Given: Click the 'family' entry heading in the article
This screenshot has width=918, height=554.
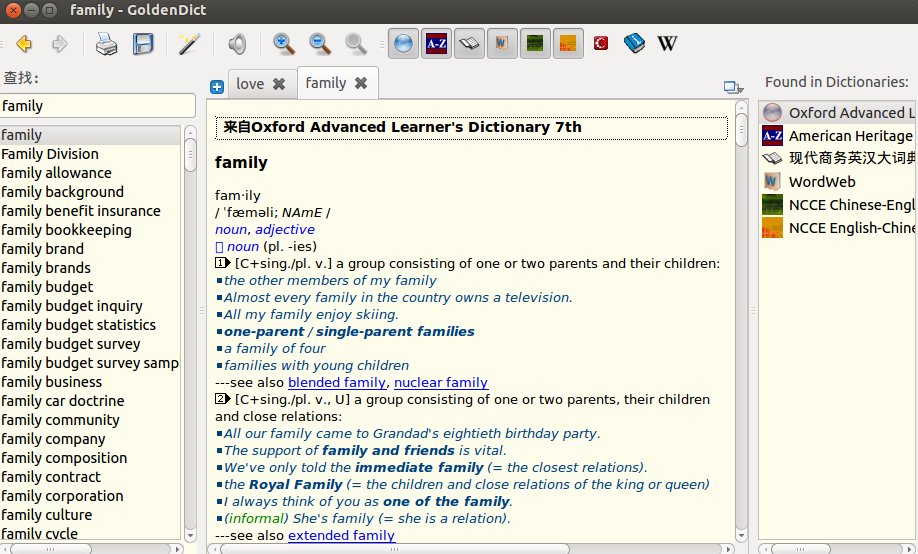Looking at the screenshot, I should [x=241, y=162].
